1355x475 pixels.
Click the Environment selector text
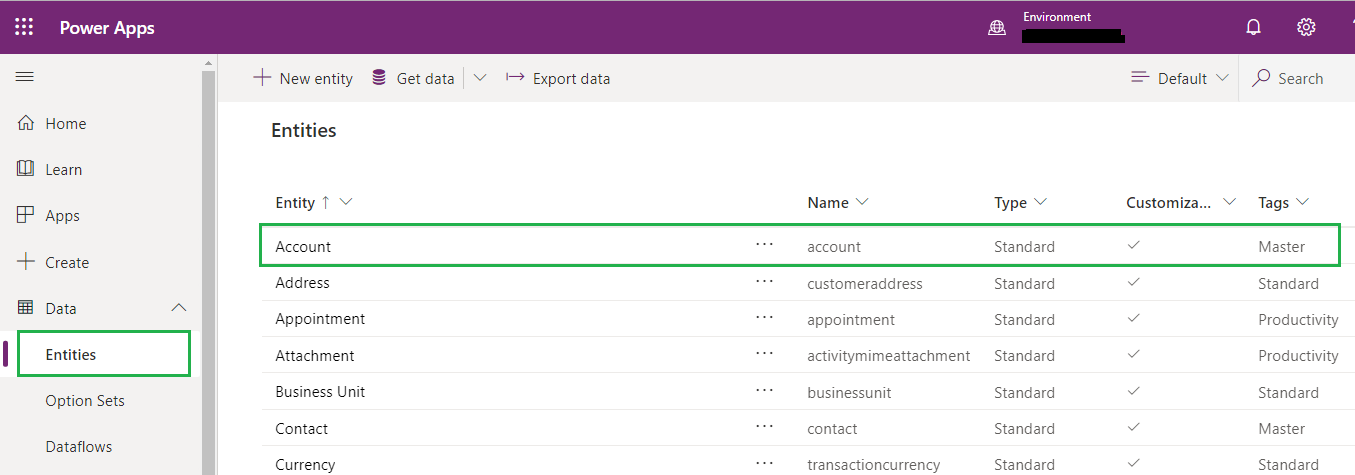1057,17
